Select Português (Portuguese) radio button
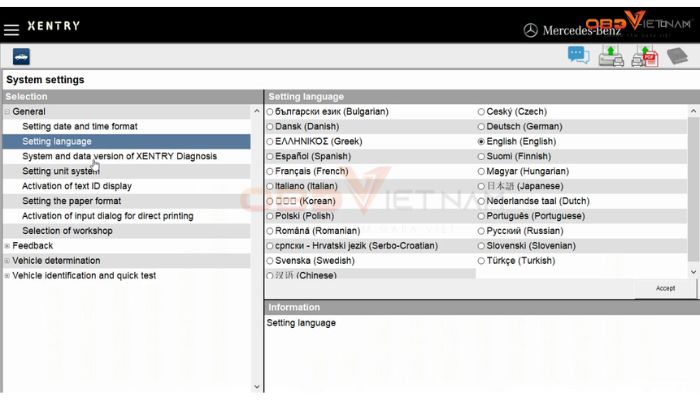 pyautogui.click(x=481, y=216)
